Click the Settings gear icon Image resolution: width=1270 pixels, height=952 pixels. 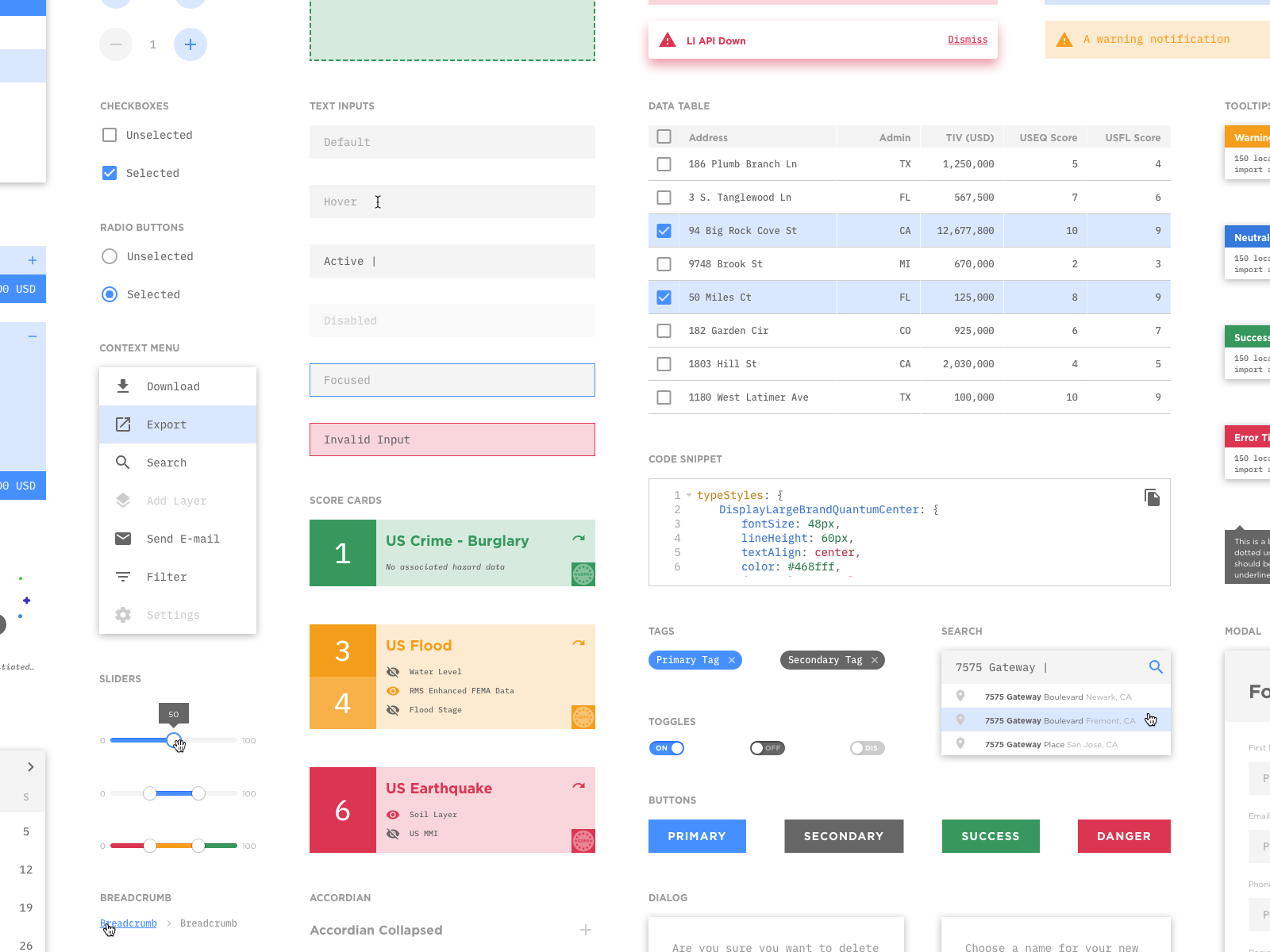point(123,615)
